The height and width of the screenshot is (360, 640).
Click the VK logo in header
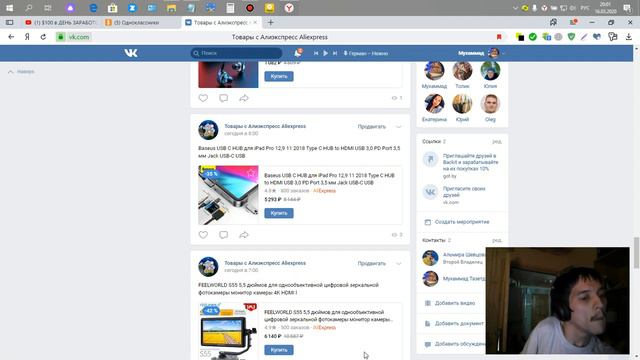131,53
